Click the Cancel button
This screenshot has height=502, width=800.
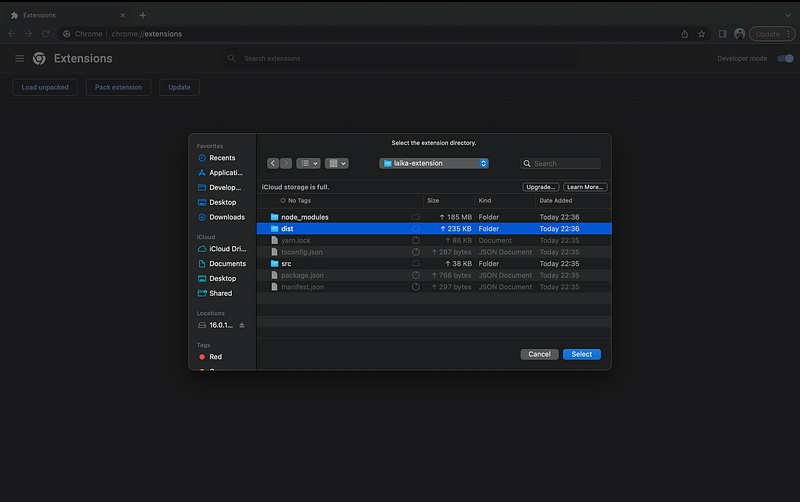[539, 354]
